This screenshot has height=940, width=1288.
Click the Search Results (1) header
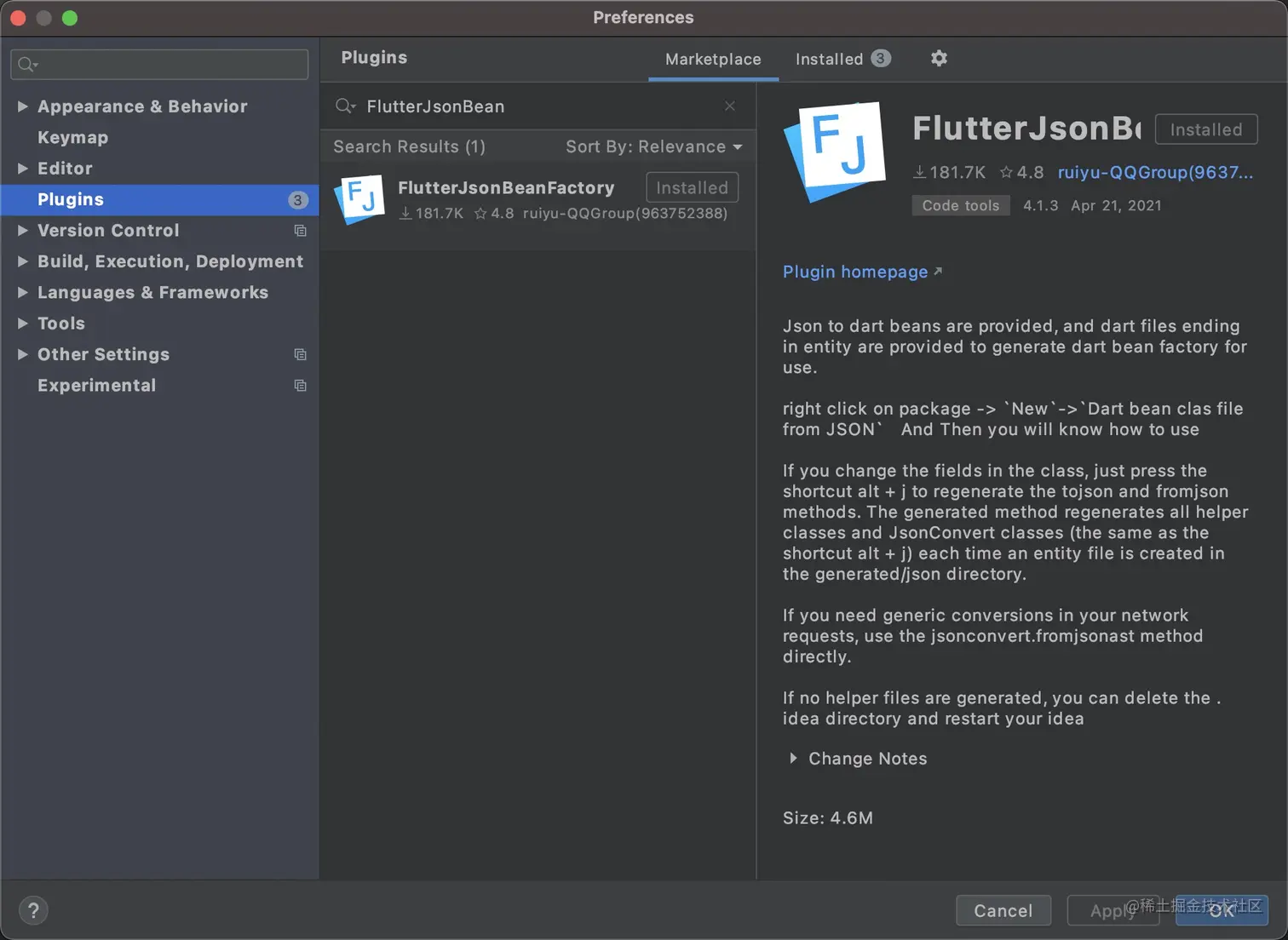(x=409, y=146)
